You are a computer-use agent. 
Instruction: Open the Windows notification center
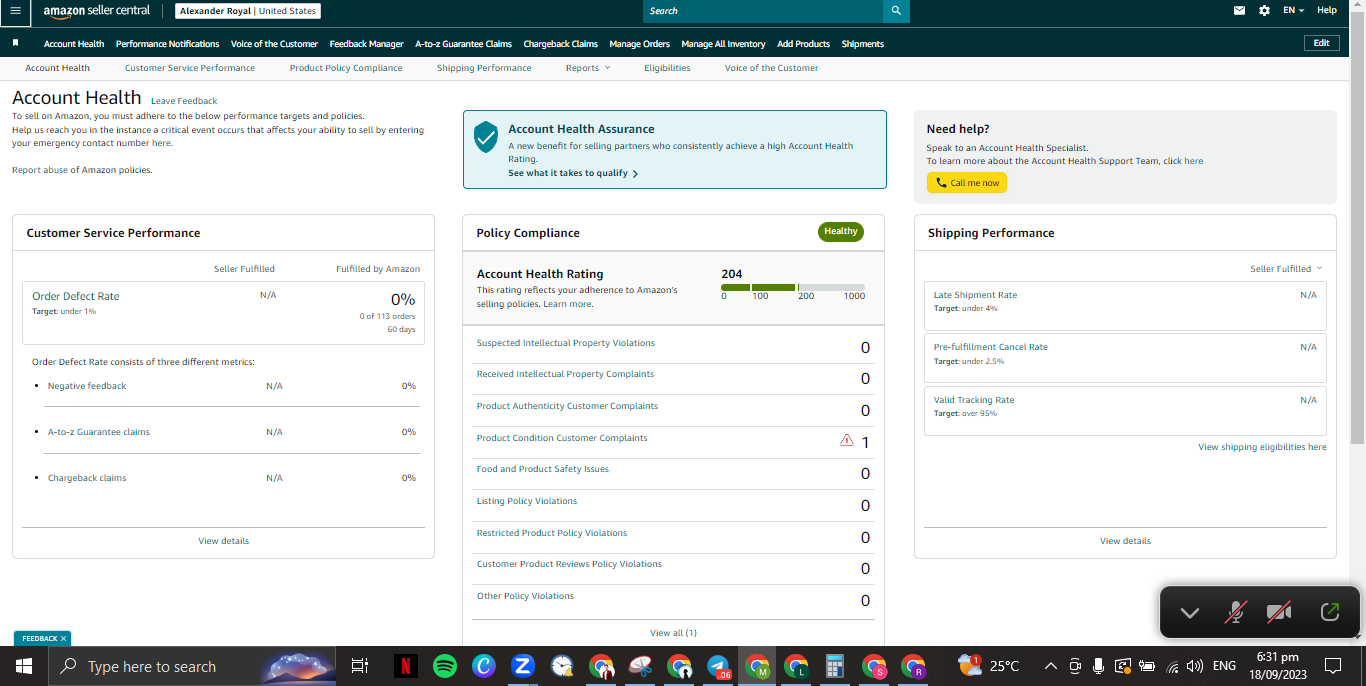(x=1332, y=666)
